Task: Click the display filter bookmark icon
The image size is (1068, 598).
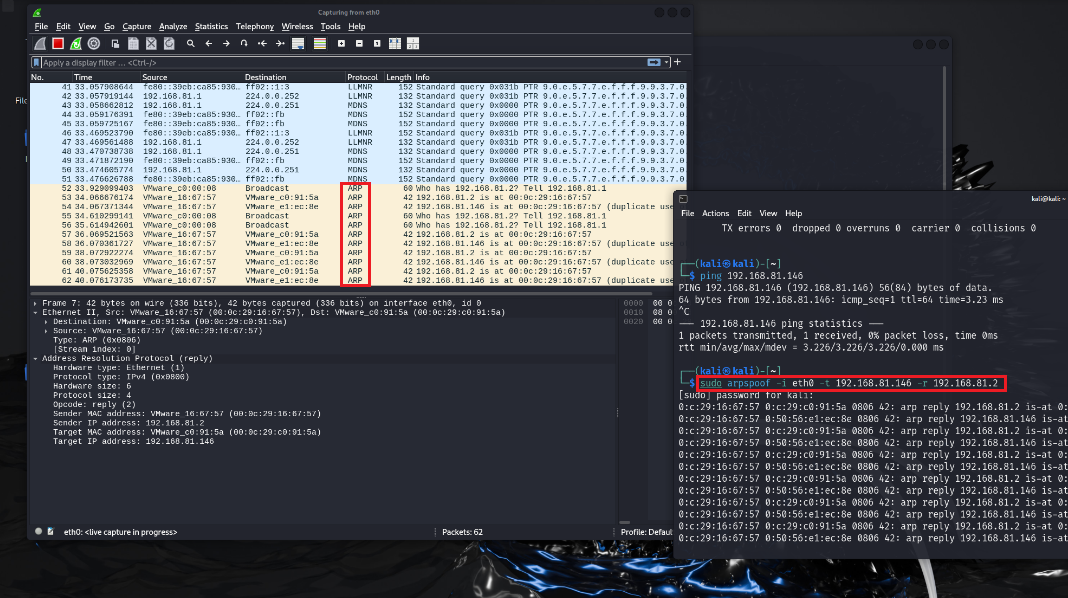Action: tap(36, 62)
